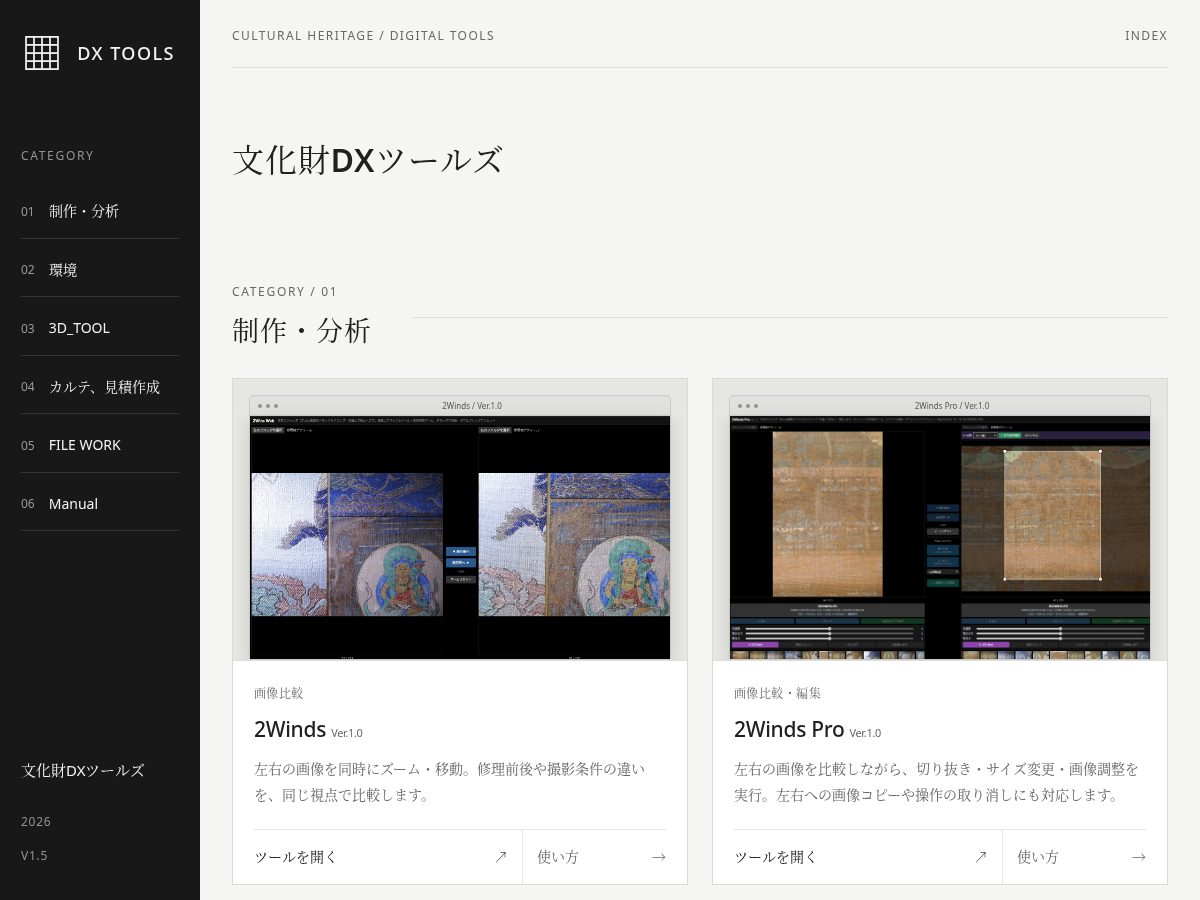Click the CATEGORY / 01 label
Image resolution: width=1200 pixels, height=900 pixels.
pos(285,292)
